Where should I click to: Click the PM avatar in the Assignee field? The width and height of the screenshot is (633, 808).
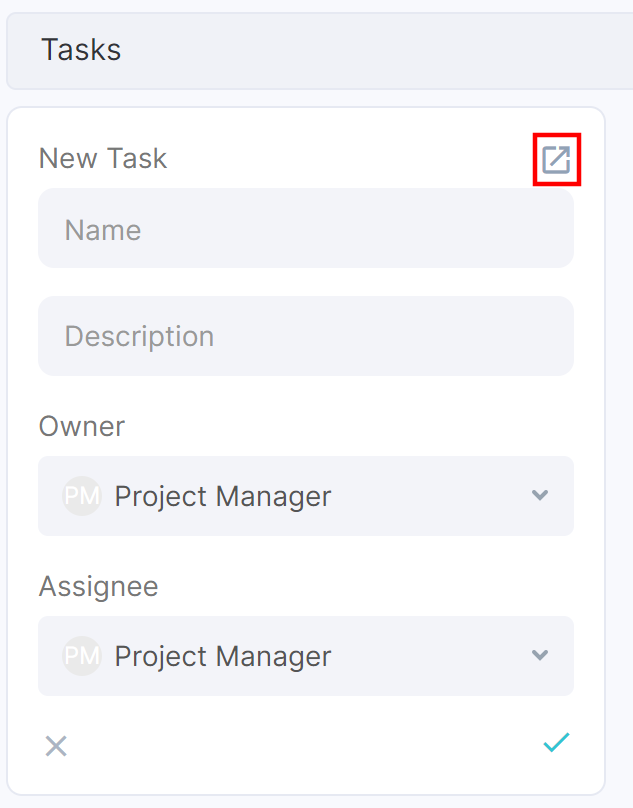82,655
